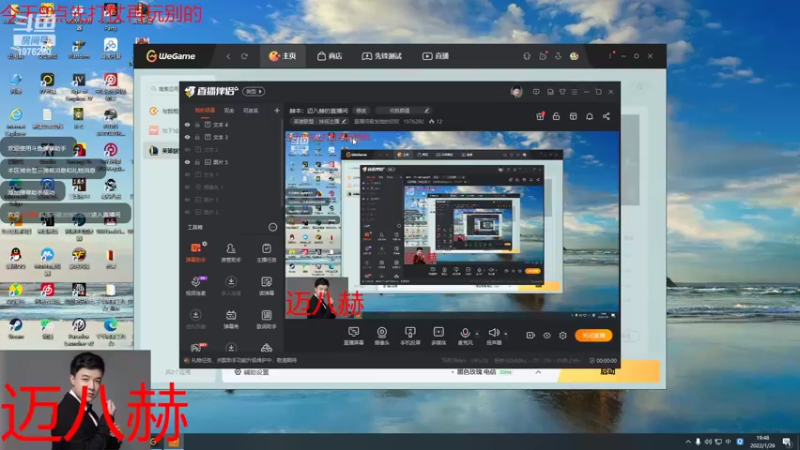800x450 pixels.
Task: Toggle visibility of 文本 3 layer
Action: [187, 137]
